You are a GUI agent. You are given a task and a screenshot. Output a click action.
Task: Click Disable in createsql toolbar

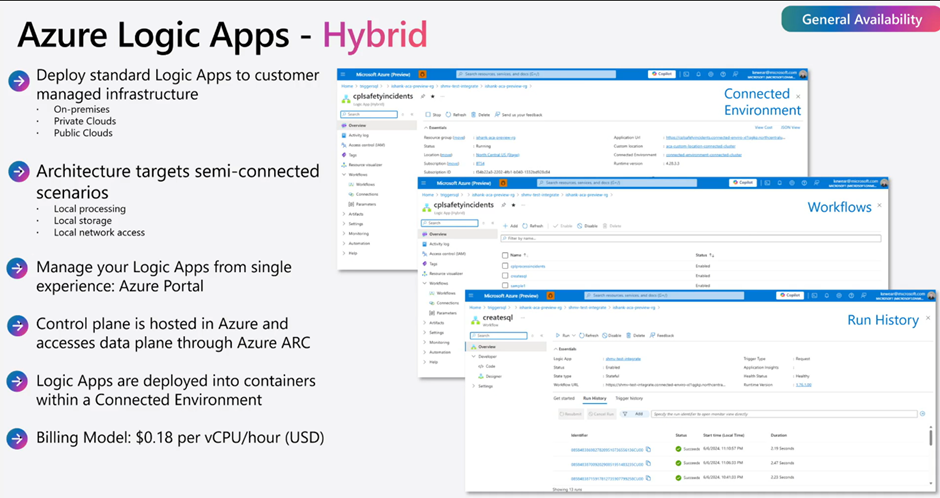[x=612, y=336]
